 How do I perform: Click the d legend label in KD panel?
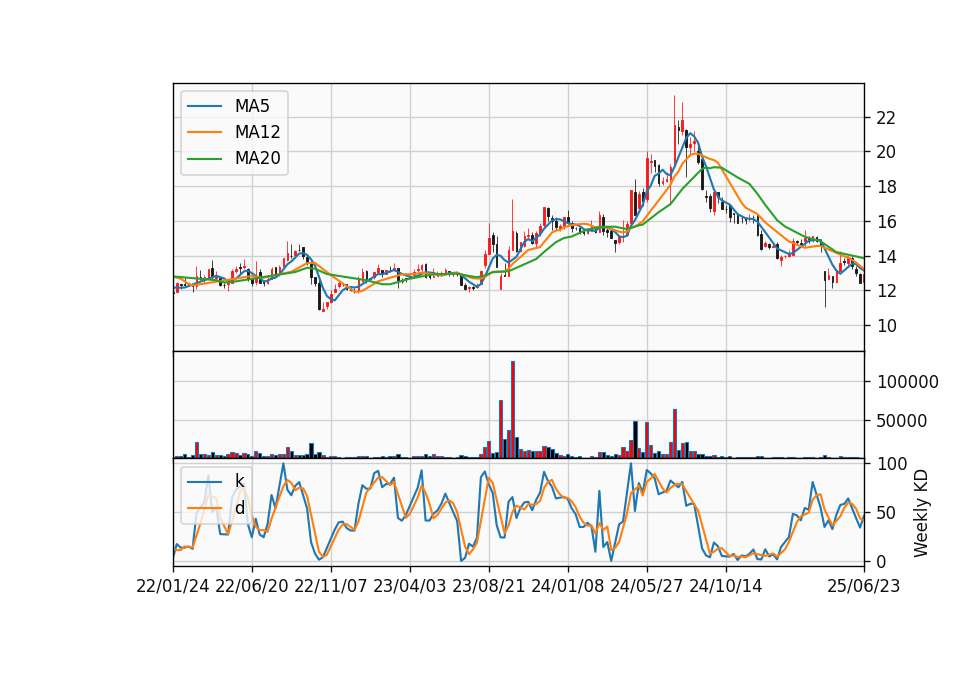coord(239,508)
